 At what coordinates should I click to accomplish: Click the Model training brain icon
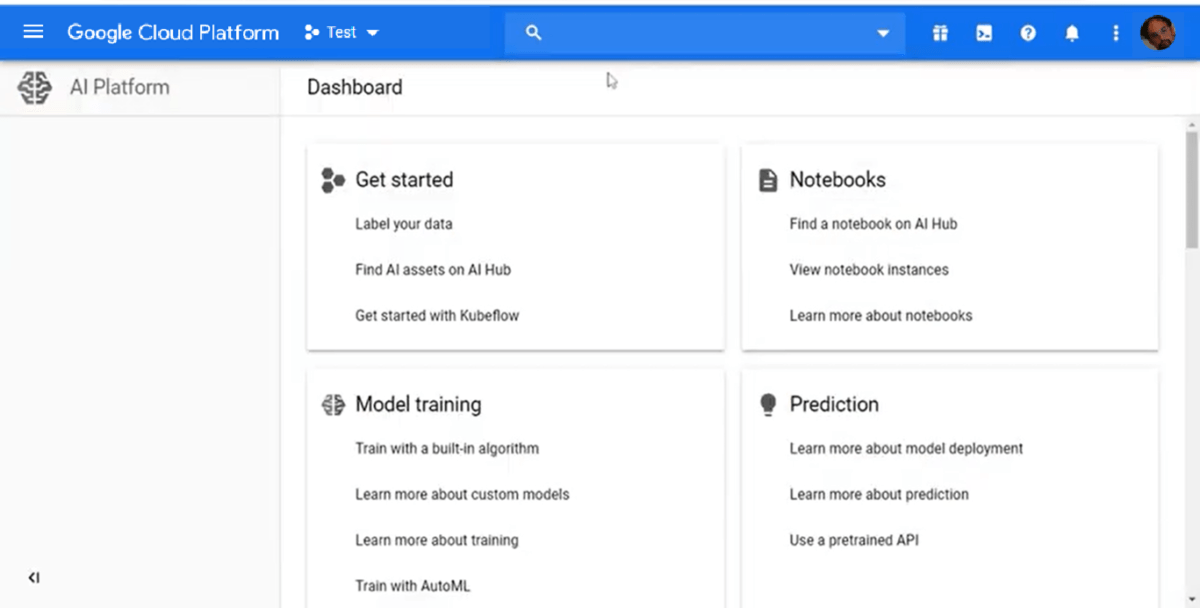(x=333, y=404)
